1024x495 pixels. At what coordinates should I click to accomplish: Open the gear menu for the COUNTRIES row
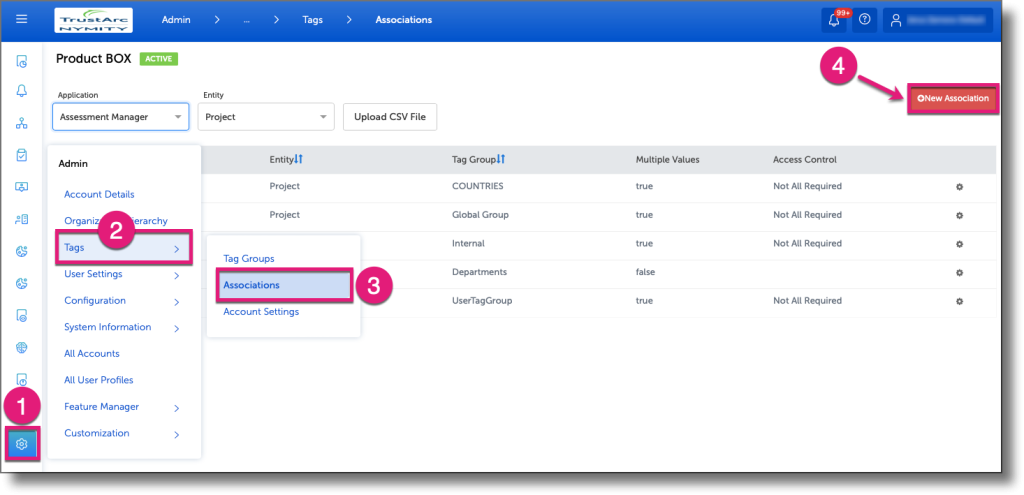[x=959, y=187]
